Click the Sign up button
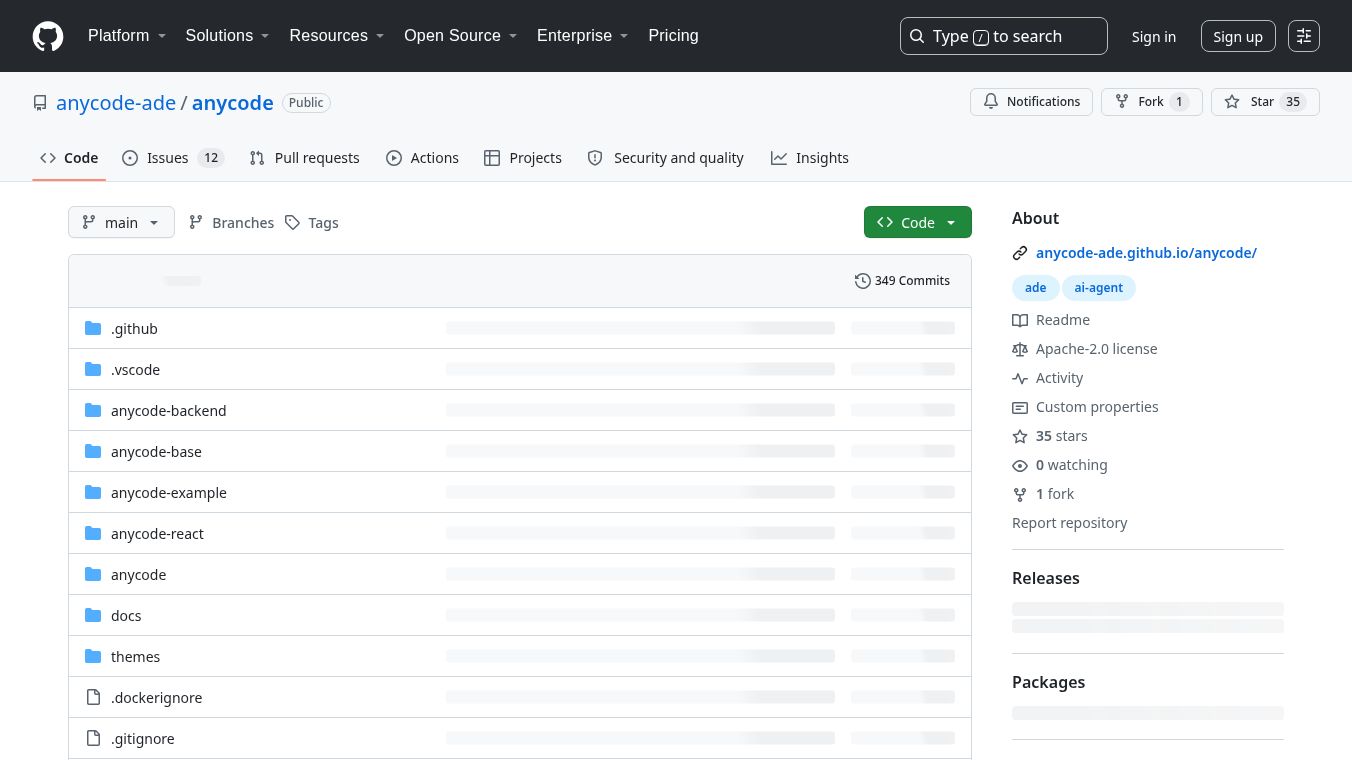 tap(1238, 36)
